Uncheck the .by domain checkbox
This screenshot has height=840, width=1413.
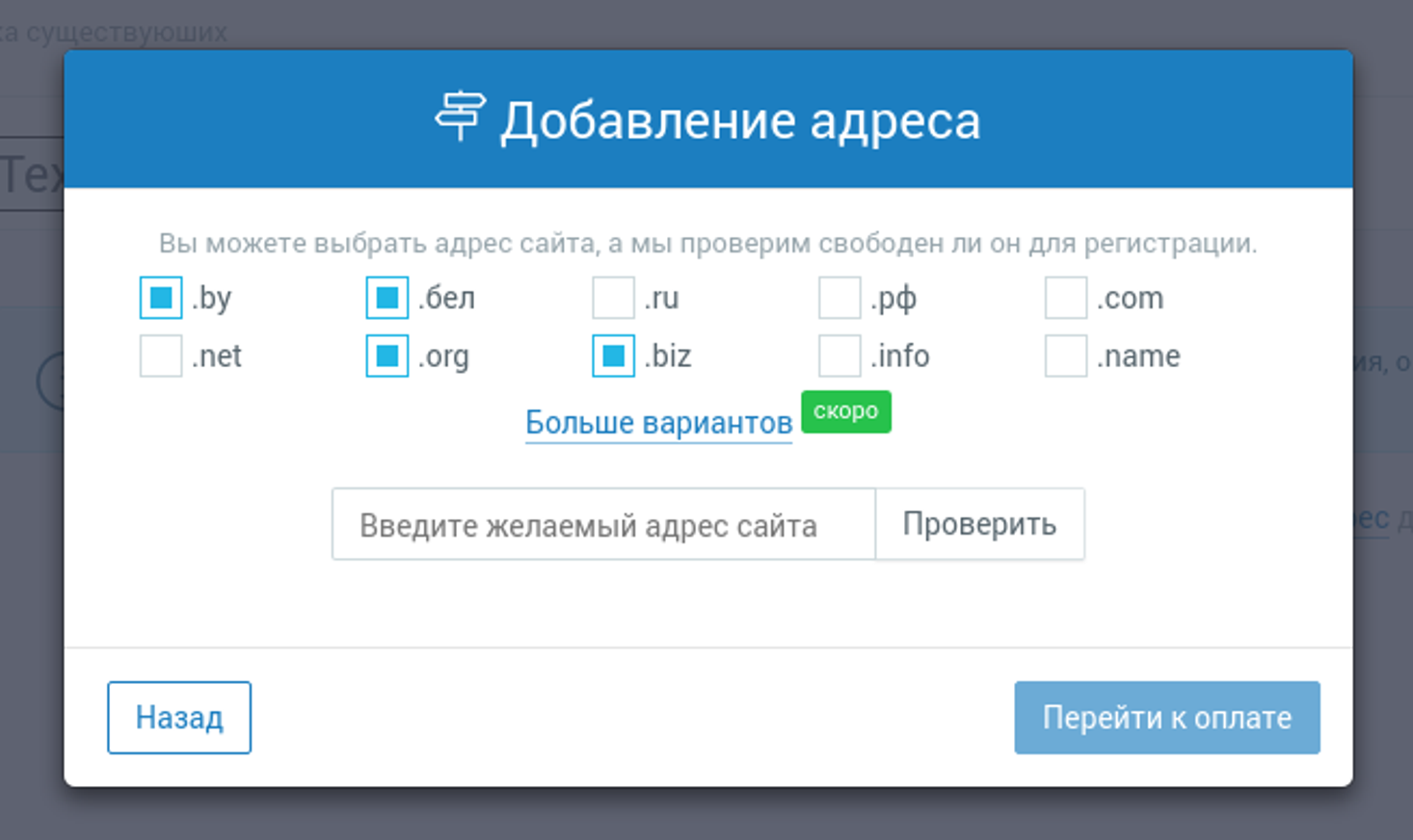pos(161,298)
